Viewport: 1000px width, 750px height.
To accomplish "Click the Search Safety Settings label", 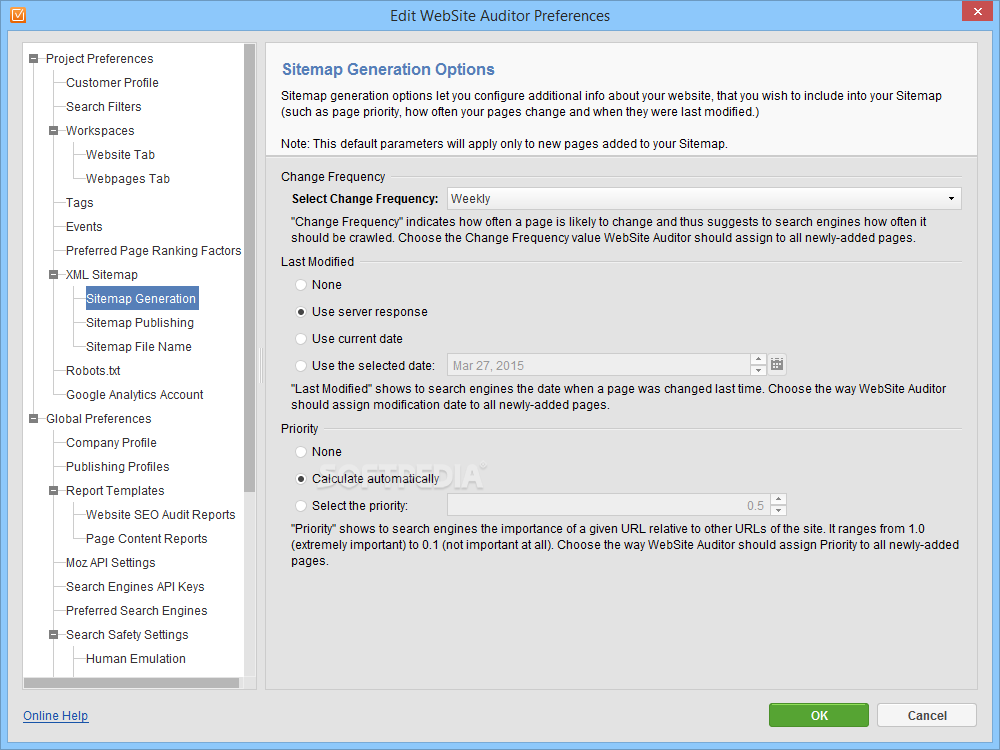I will click(x=127, y=635).
